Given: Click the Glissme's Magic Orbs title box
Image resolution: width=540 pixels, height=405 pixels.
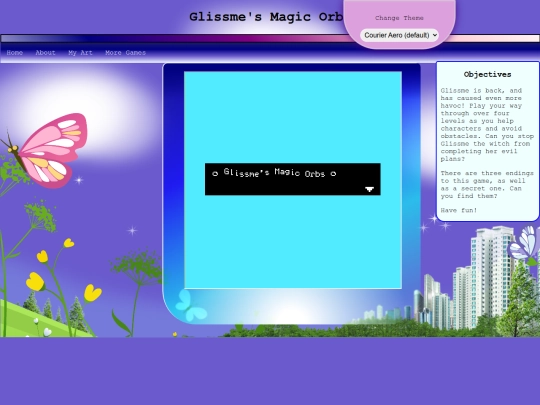Looking at the screenshot, I should coord(293,179).
